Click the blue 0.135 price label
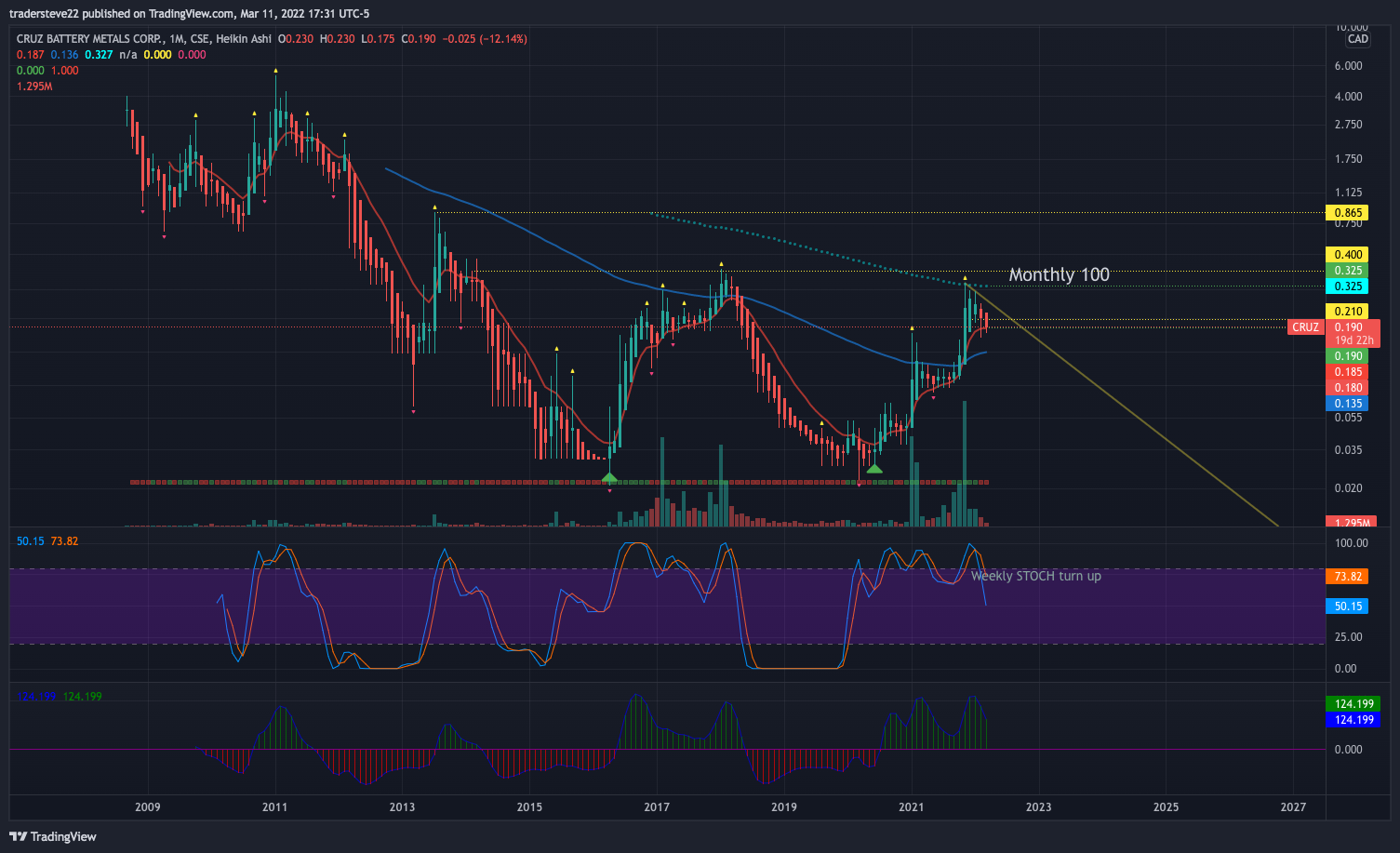 pyautogui.click(x=1348, y=404)
